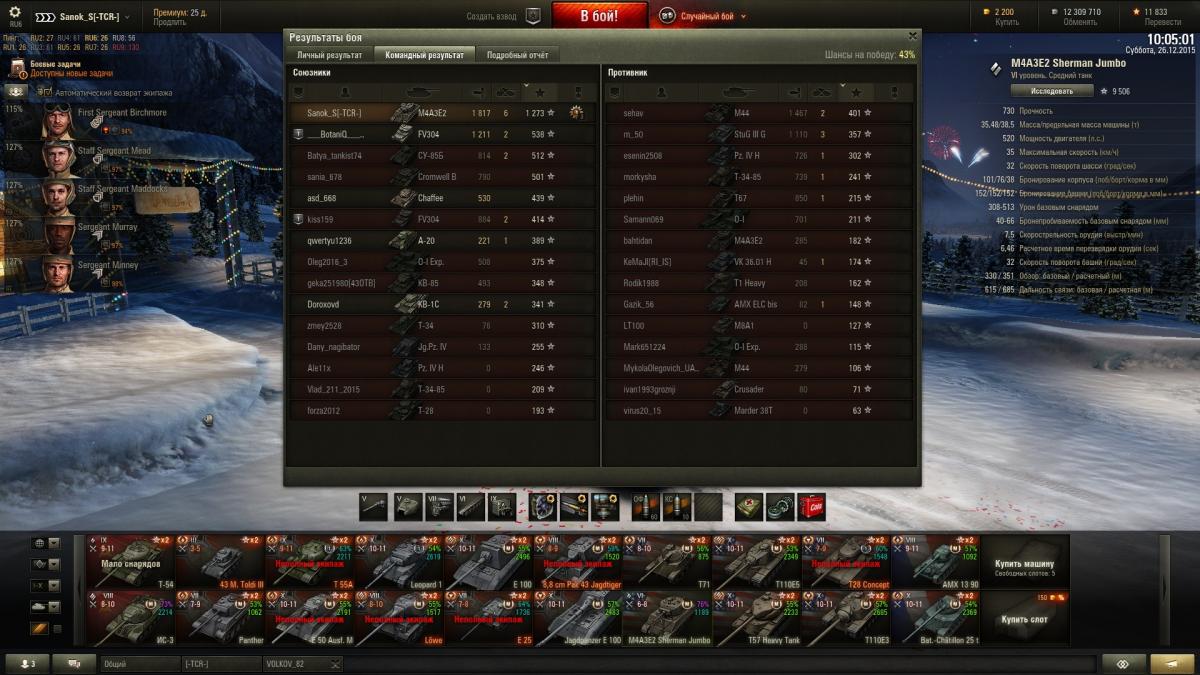Start the battle with В бой! button
The height and width of the screenshot is (675, 1200).
pyautogui.click(x=599, y=16)
